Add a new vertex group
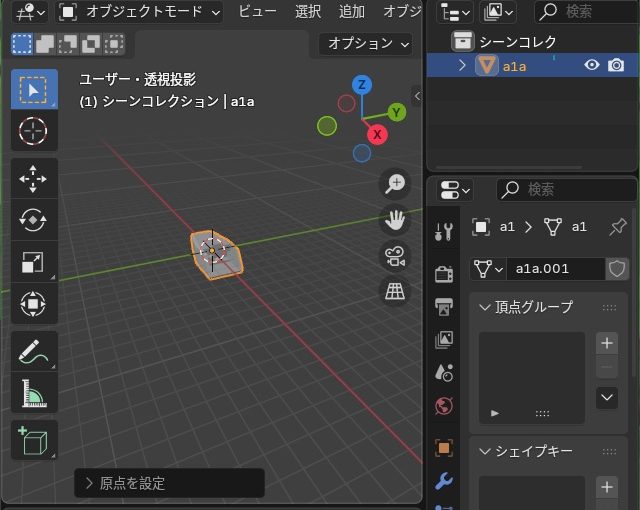 click(x=607, y=343)
